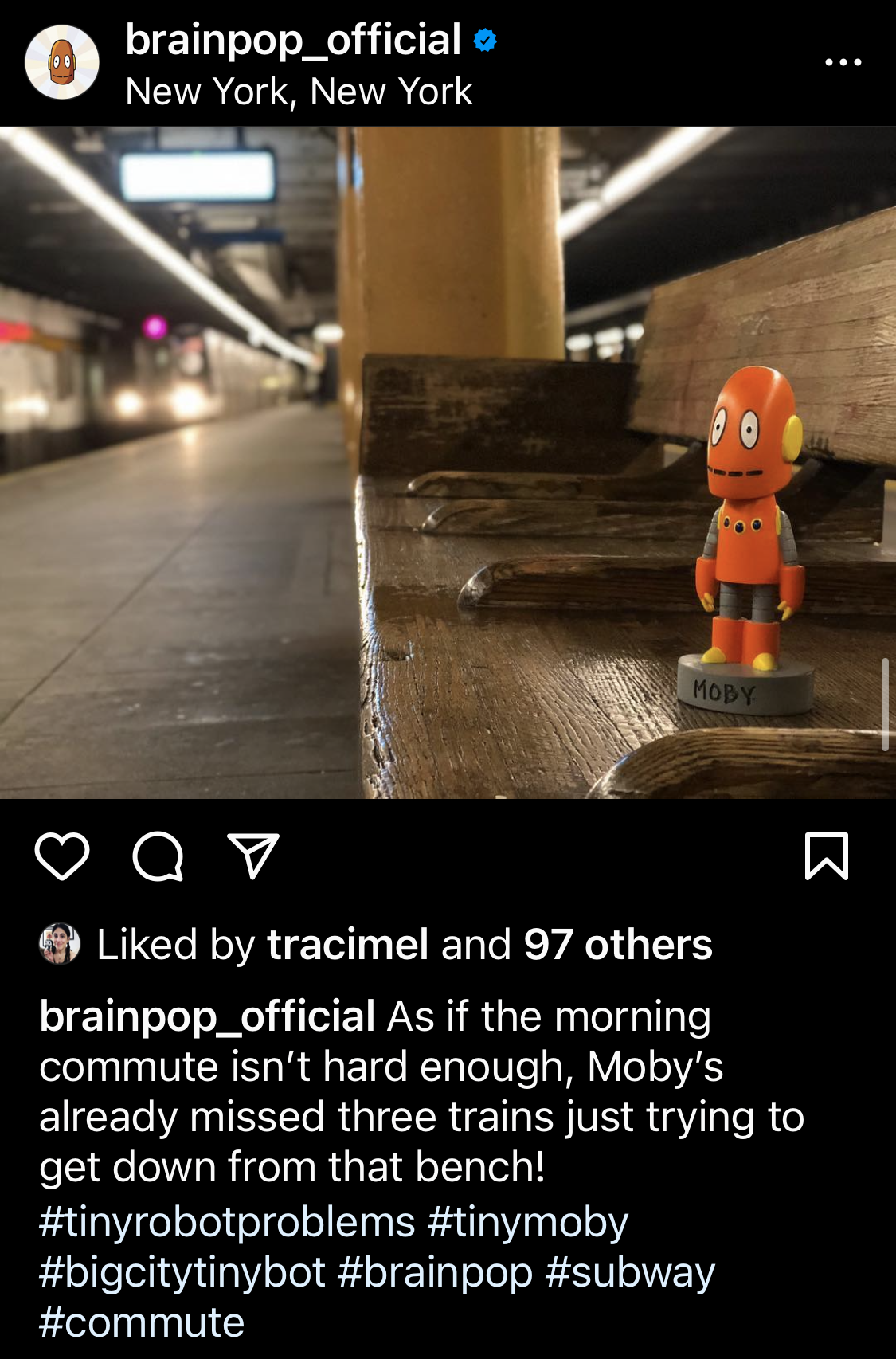
Task: Open comments with the speech bubble icon
Action: pos(158,856)
